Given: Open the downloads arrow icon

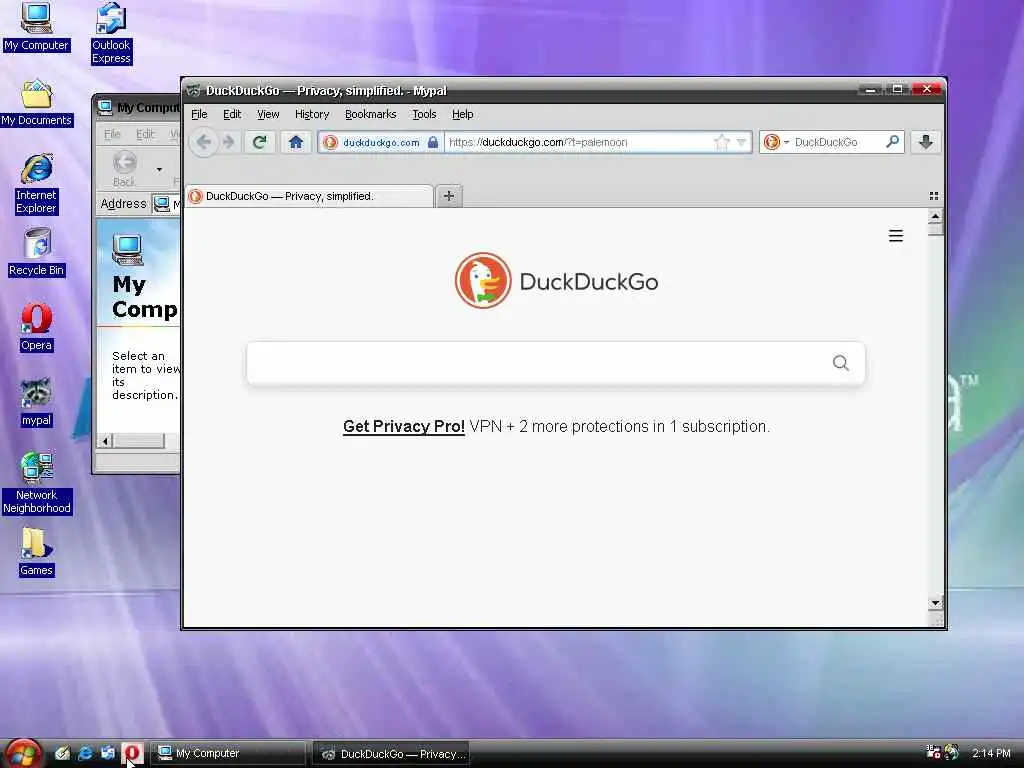Looking at the screenshot, I should tap(925, 142).
